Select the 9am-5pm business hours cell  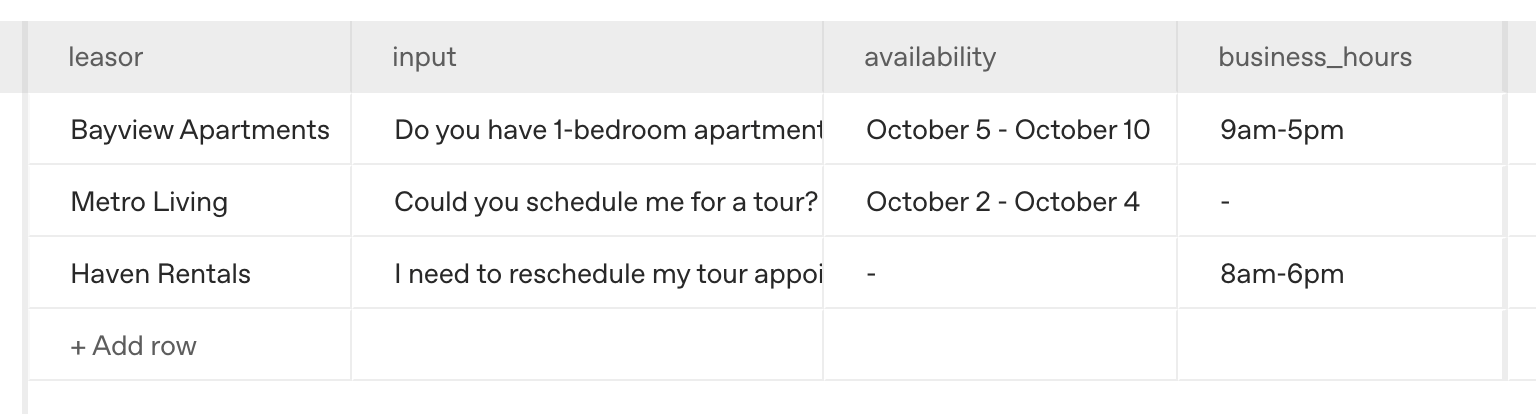(x=1282, y=130)
